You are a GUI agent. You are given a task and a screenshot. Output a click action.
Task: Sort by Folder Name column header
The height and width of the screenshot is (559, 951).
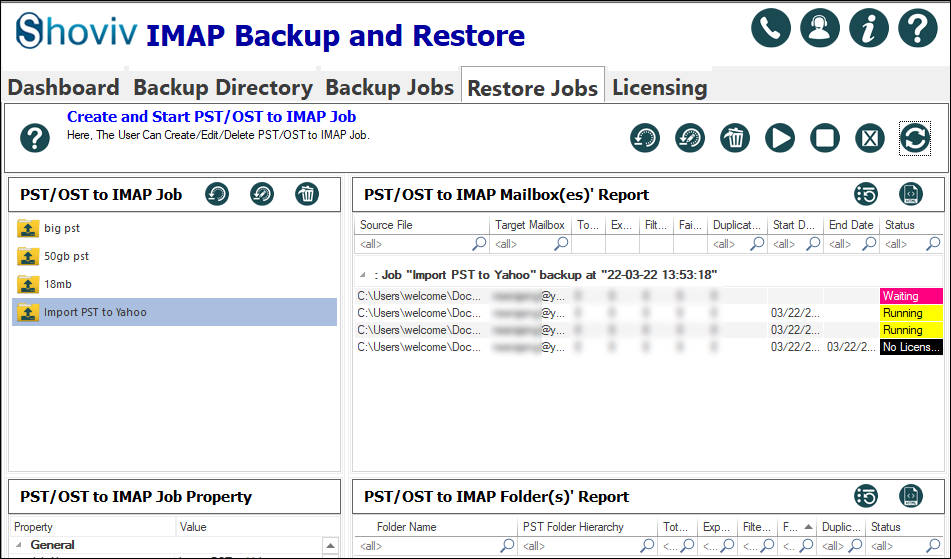click(x=435, y=527)
